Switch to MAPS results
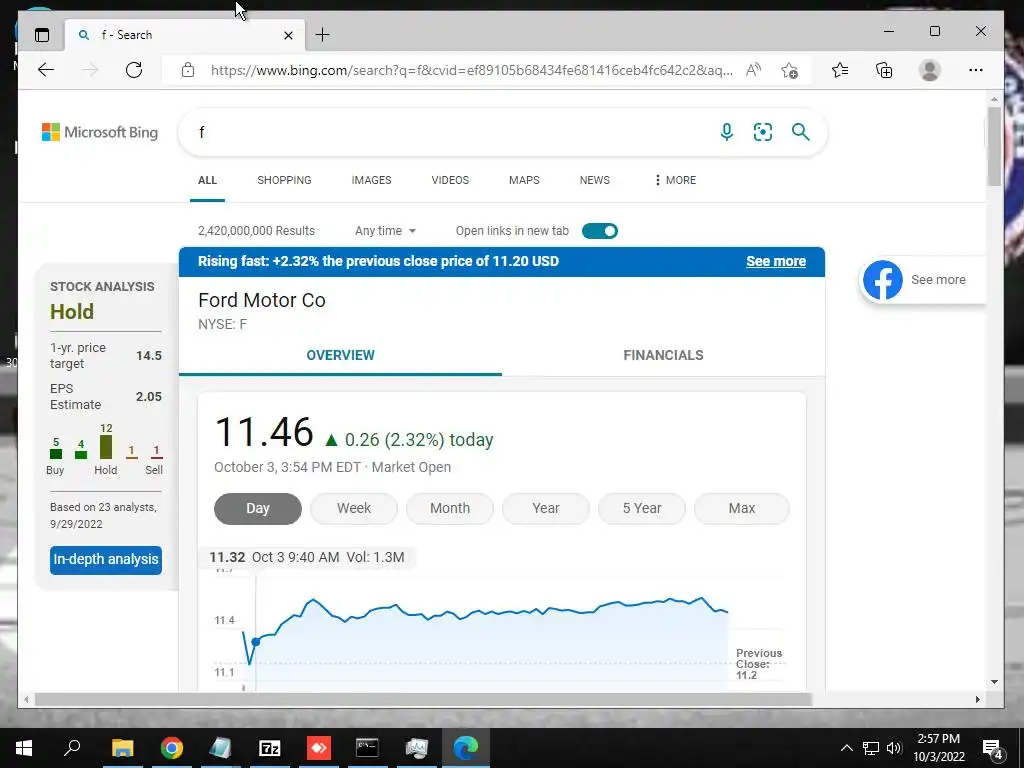Viewport: 1024px width, 768px height. coord(524,180)
